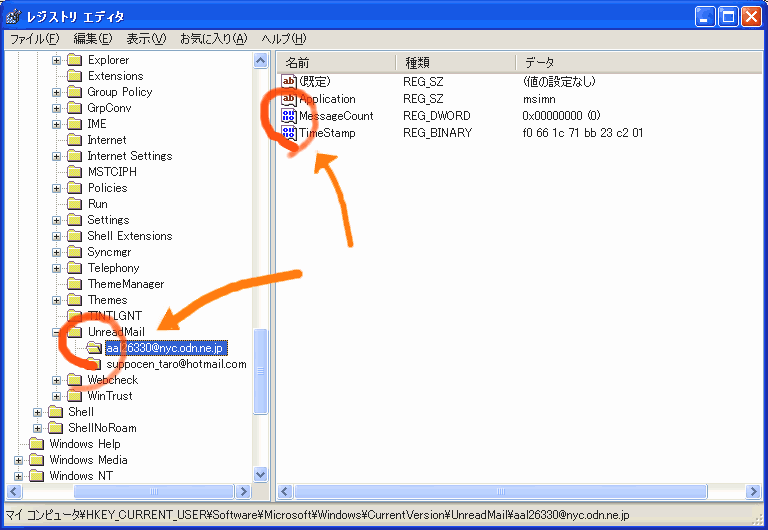
Task: Click the Shell Extensions folder icon
Action: (x=74, y=236)
